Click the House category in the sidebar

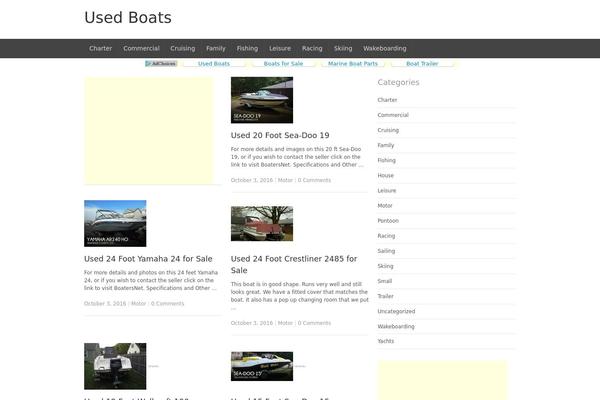385,176
